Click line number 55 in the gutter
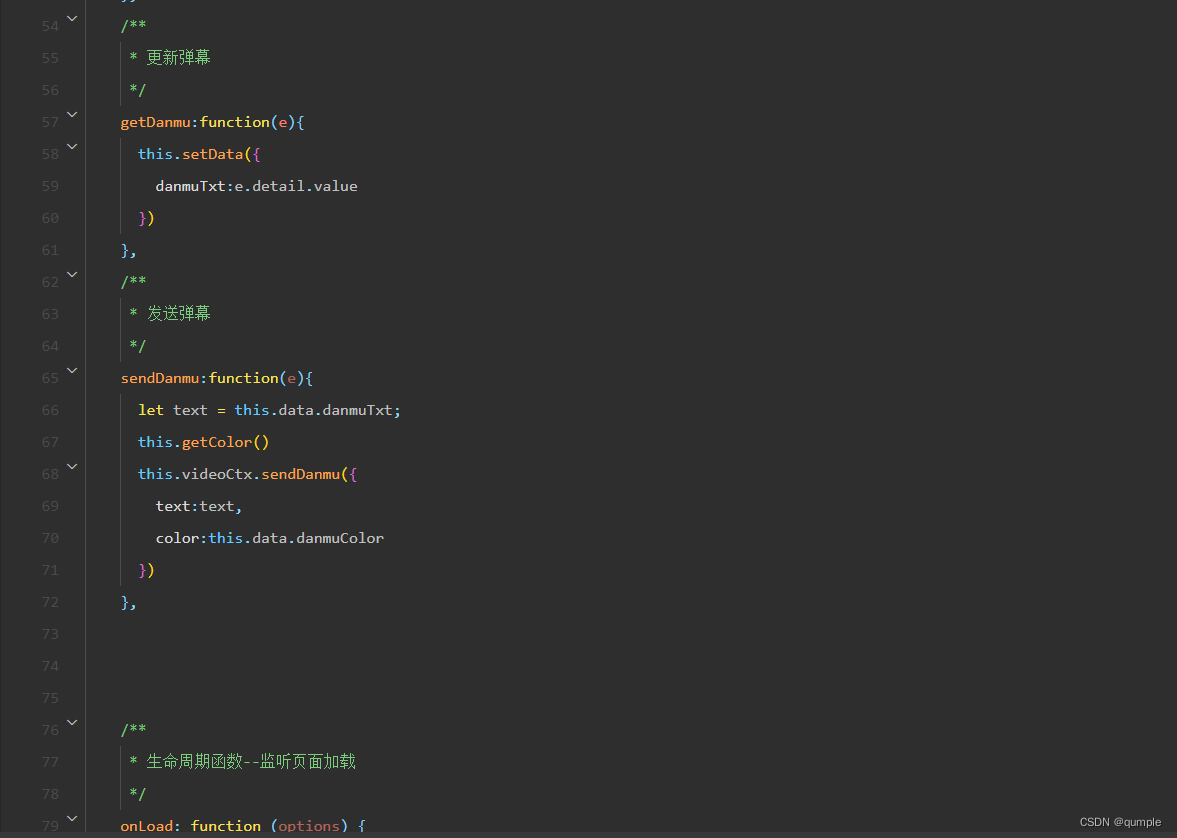The height and width of the screenshot is (838, 1177). (x=50, y=58)
